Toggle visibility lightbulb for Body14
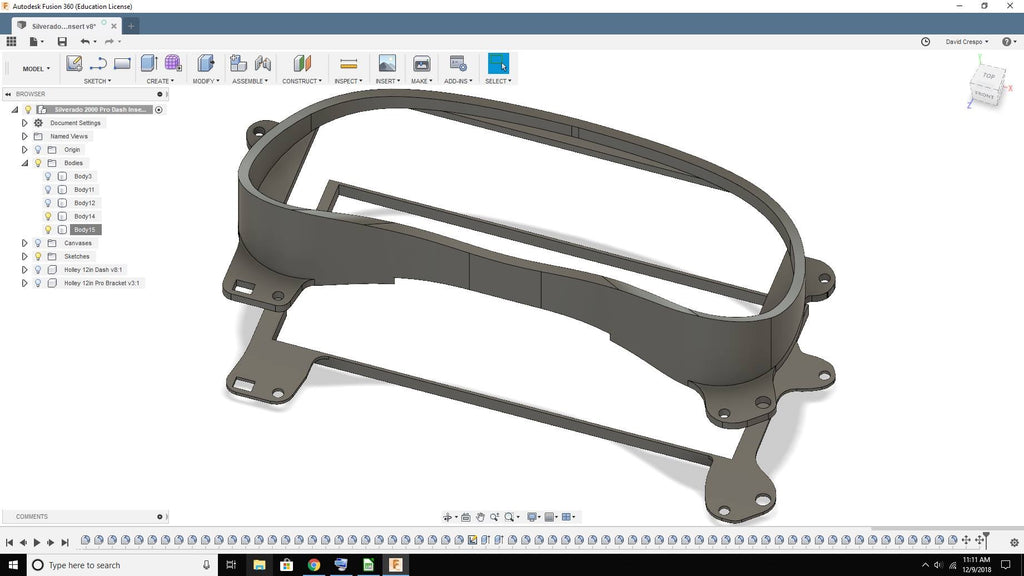Viewport: 1024px width, 576px height. 47,216
